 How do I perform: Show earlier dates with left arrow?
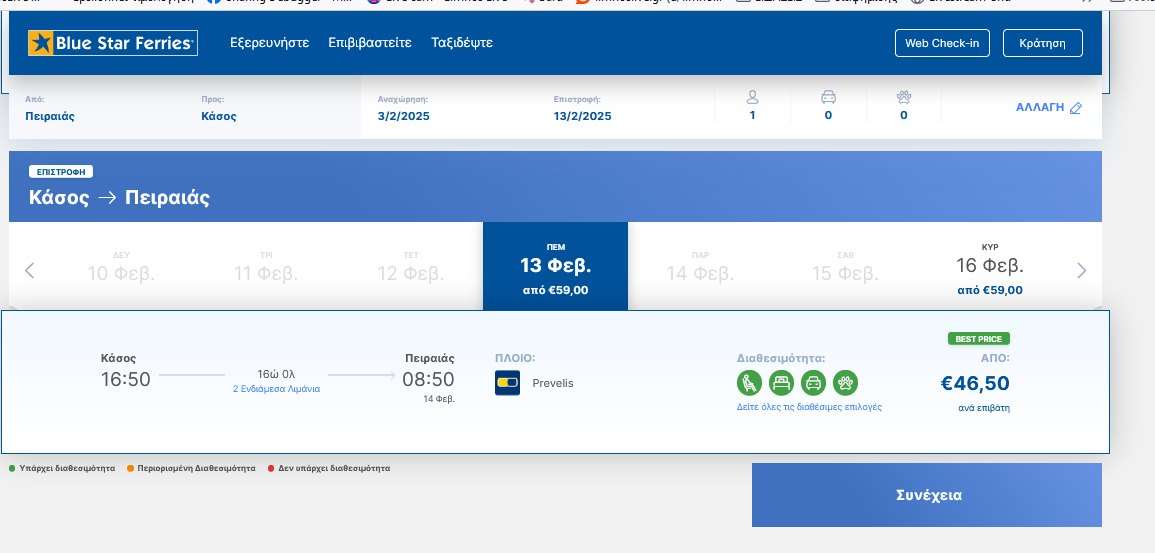[x=30, y=270]
